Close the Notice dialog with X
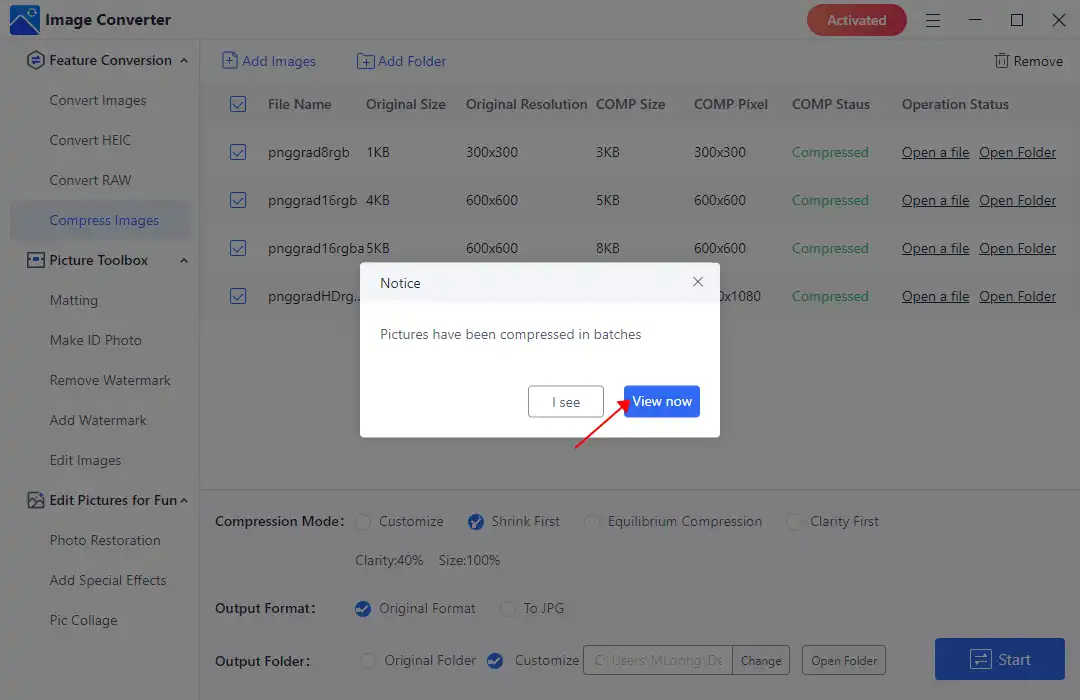This screenshot has width=1080, height=700. [x=698, y=282]
